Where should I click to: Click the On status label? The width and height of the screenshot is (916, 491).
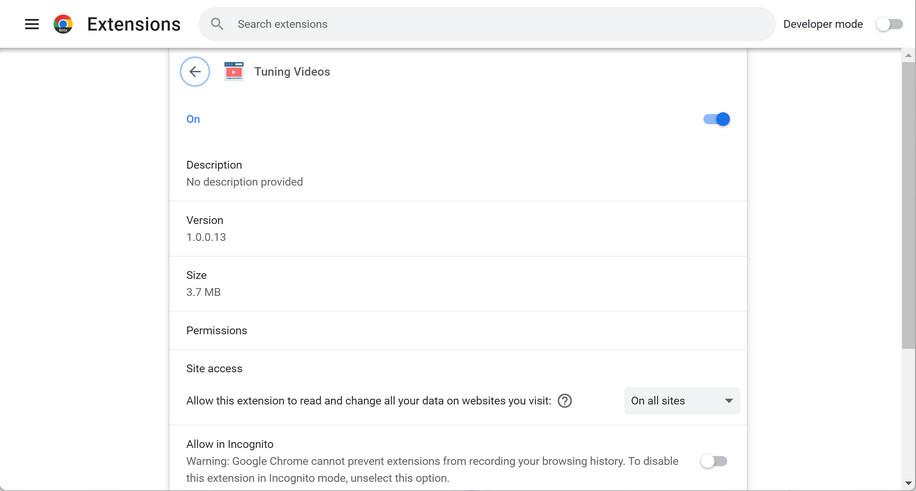point(193,119)
